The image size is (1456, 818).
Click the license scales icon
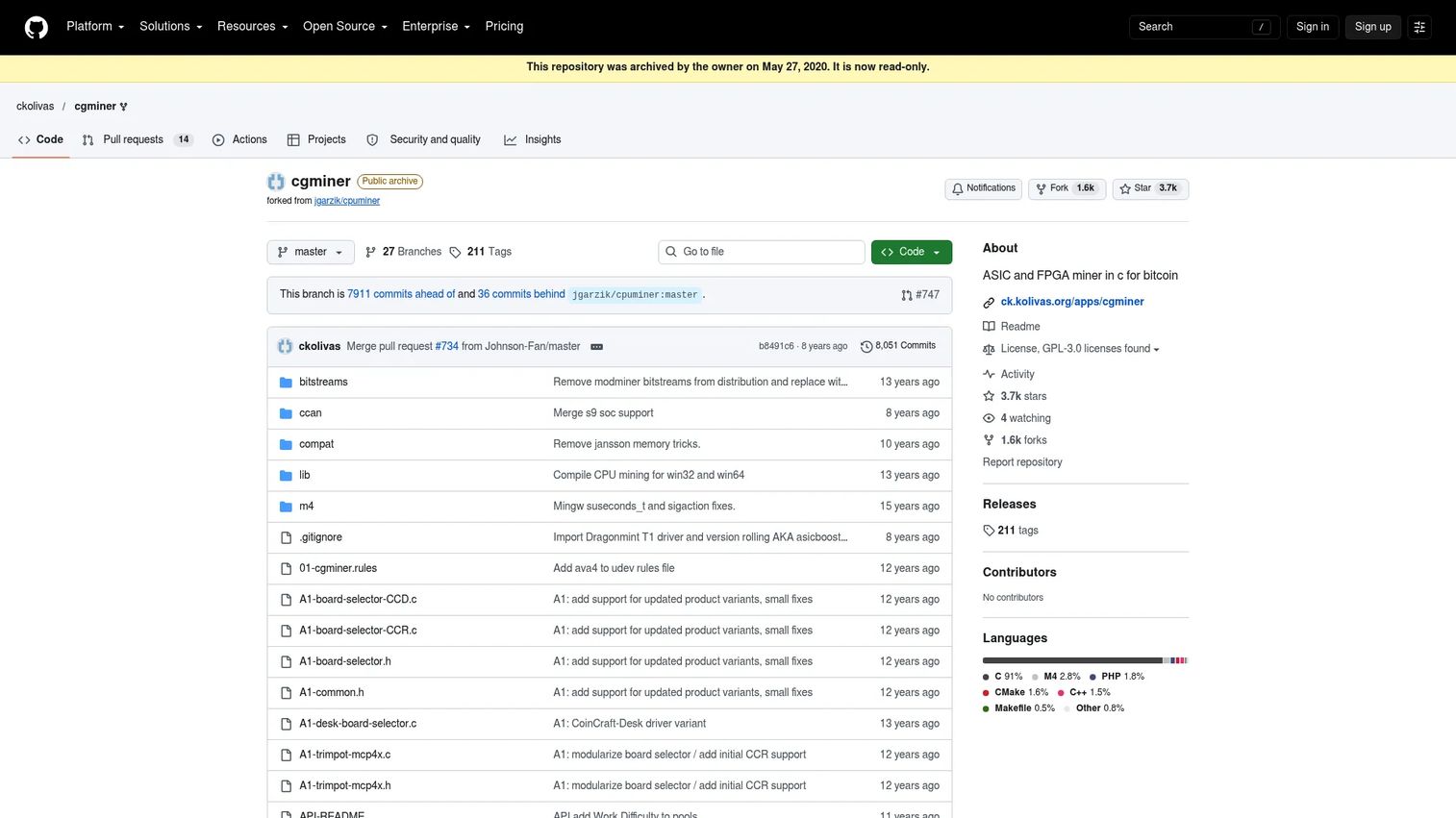(989, 349)
